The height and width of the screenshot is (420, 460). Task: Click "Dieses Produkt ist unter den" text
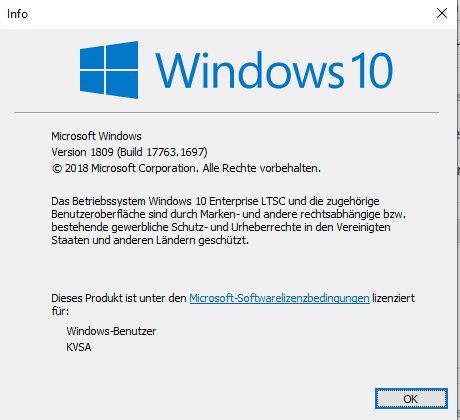(119, 298)
